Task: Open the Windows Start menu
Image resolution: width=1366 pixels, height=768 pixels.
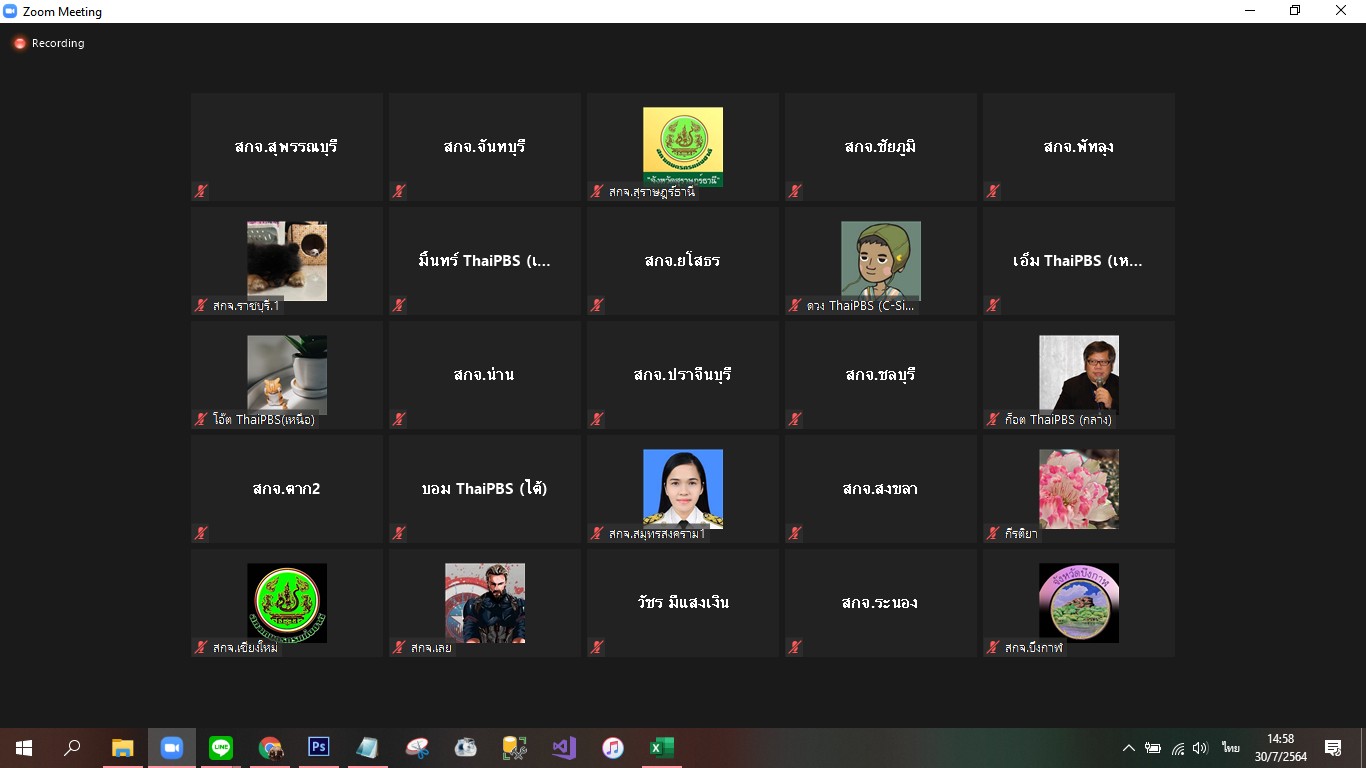Action: (x=24, y=748)
